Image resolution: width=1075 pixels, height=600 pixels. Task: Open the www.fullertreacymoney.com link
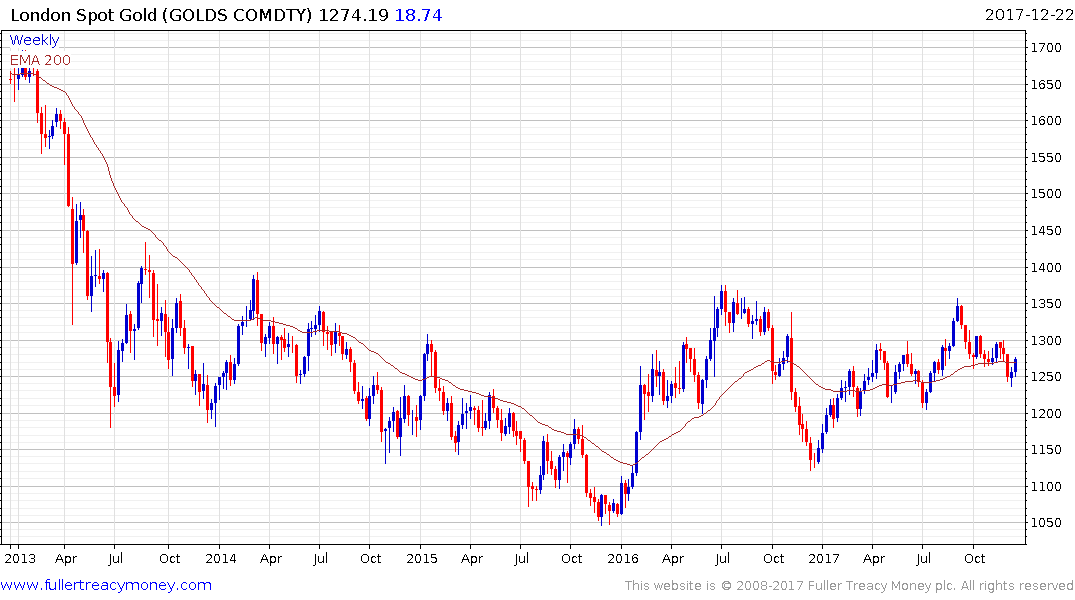[x=107, y=585]
